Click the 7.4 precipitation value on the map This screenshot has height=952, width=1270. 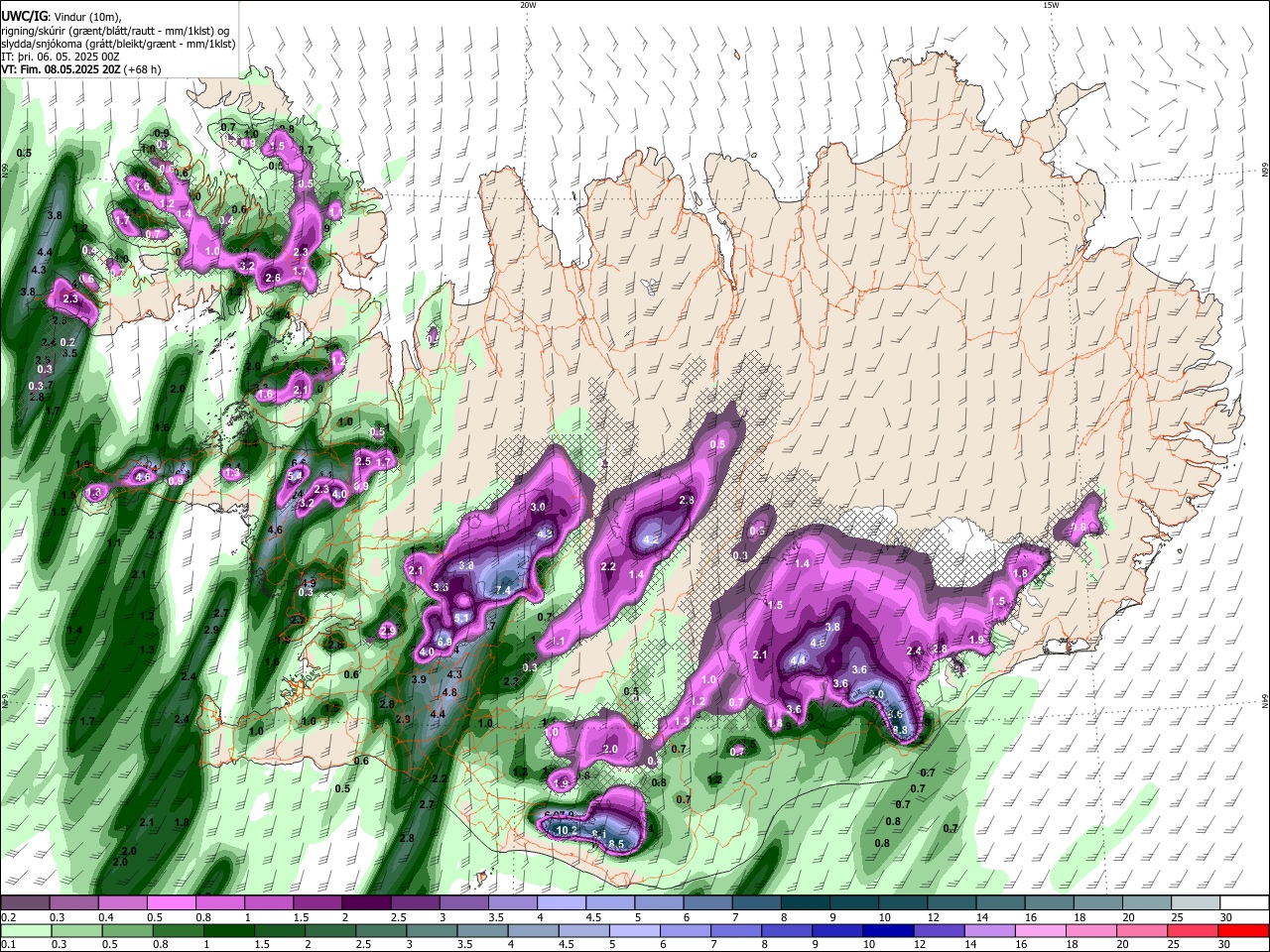coord(503,590)
